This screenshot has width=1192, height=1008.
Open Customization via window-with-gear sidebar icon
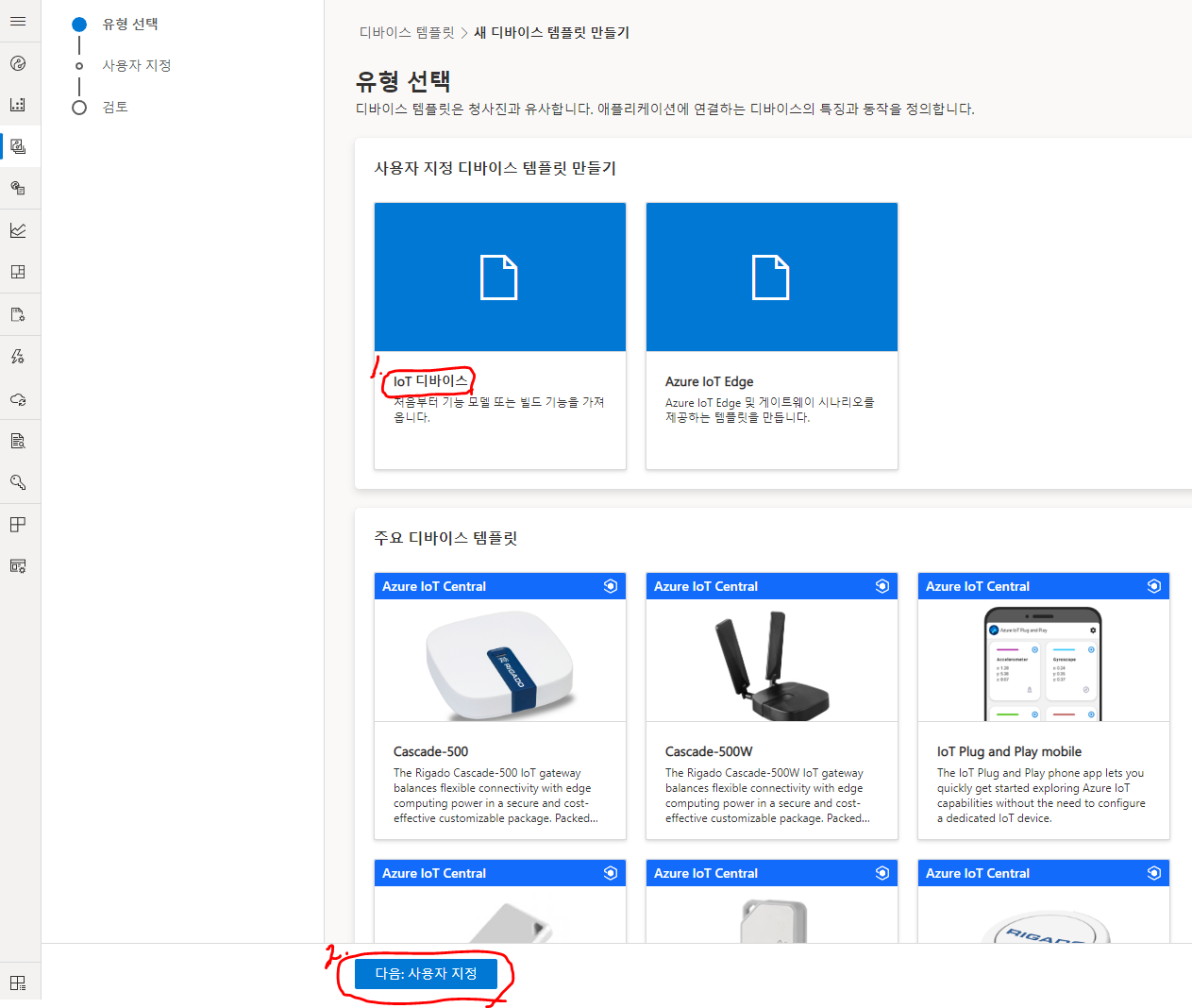[x=18, y=566]
